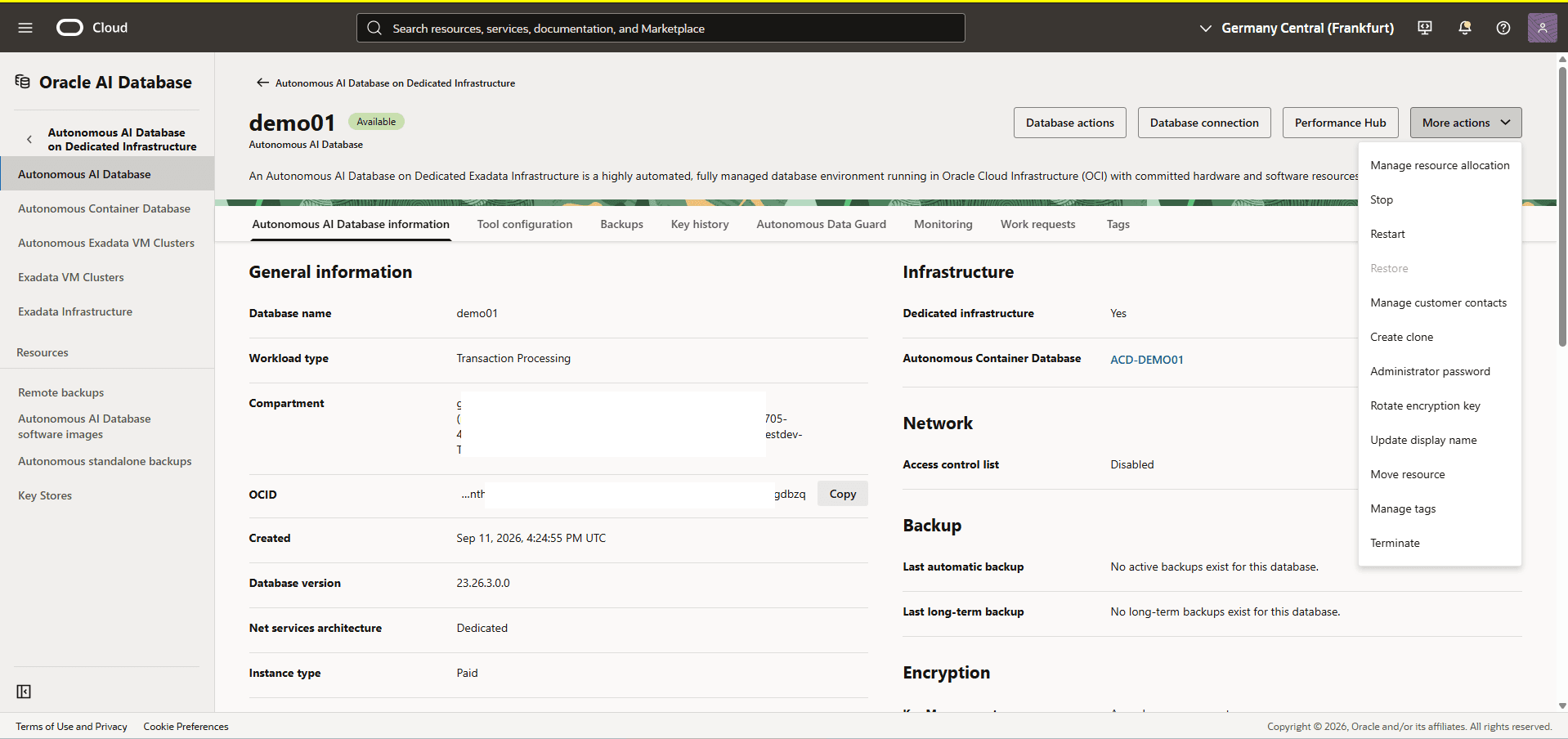Viewport: 1568px width, 739px height.
Task: Select Manage resource allocation from menu
Action: pyautogui.click(x=1440, y=165)
